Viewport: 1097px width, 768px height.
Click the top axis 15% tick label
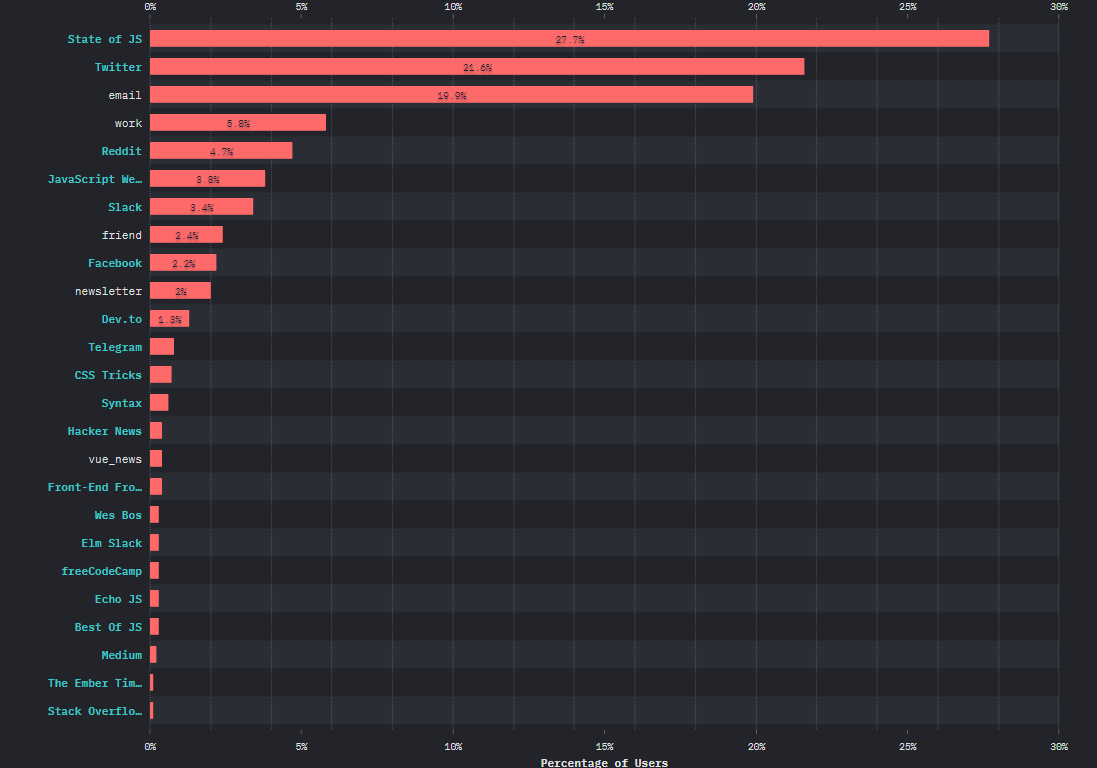tap(604, 6)
